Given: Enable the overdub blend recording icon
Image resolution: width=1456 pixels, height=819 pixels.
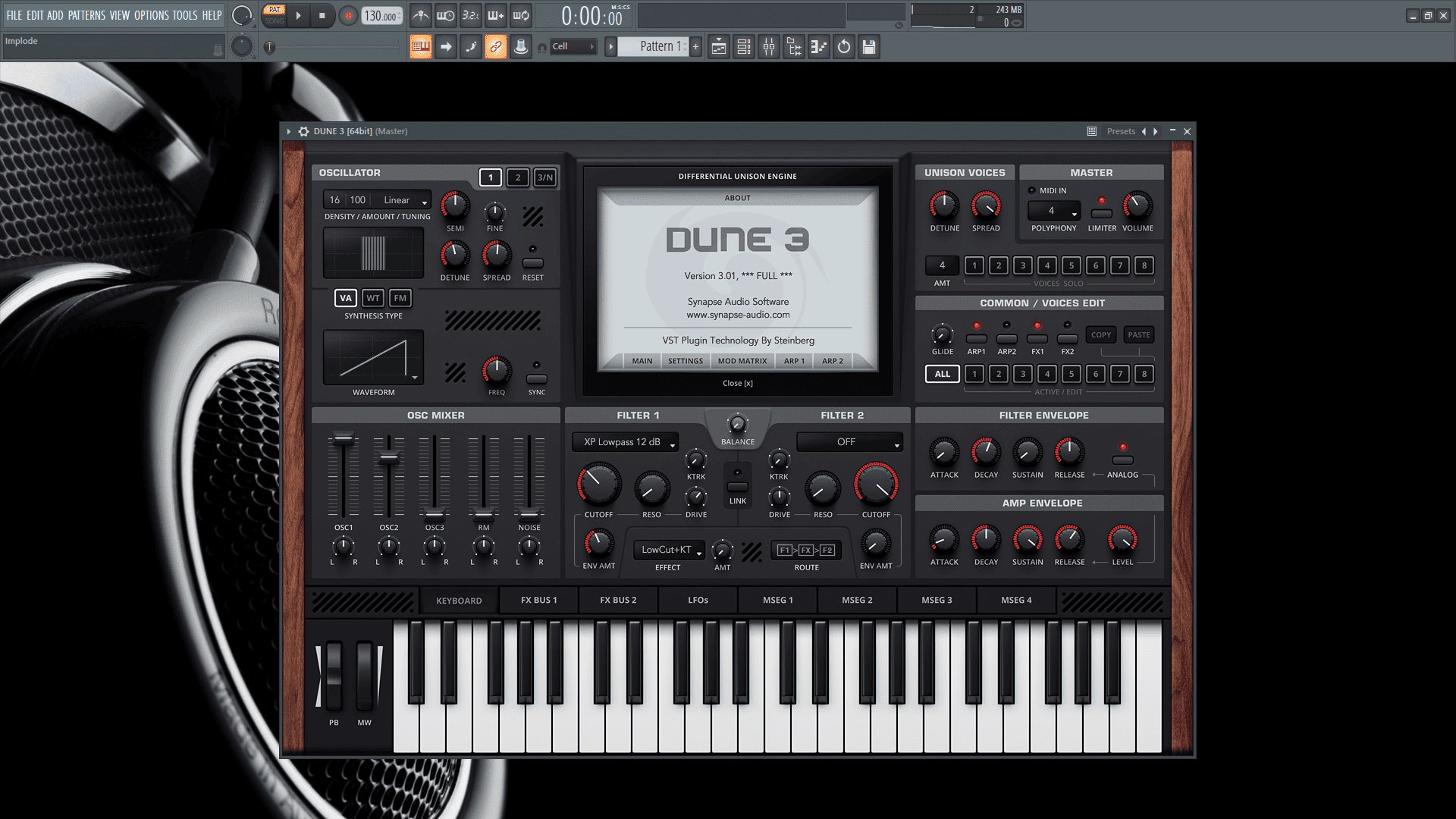Looking at the screenshot, I should (x=496, y=15).
